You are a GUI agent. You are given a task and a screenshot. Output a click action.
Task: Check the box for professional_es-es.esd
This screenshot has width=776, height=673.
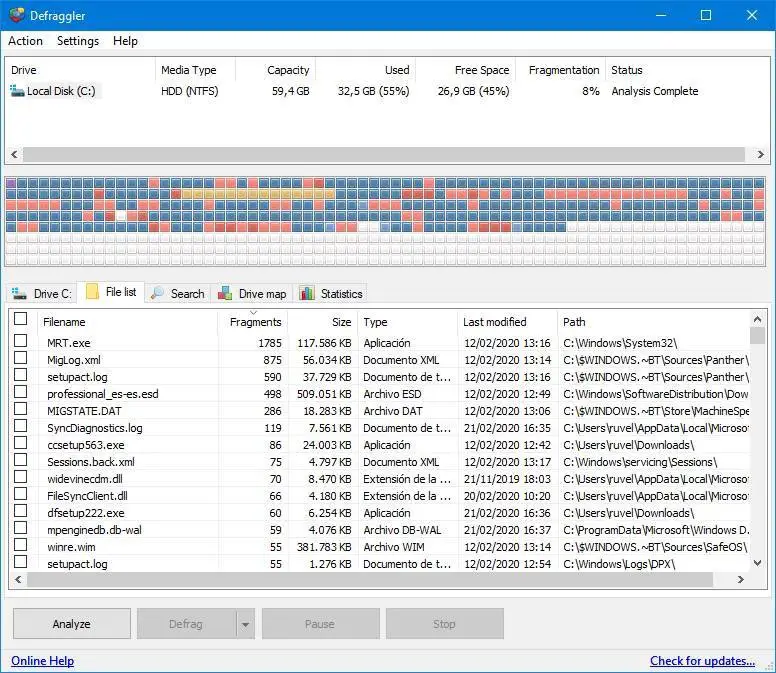[x=20, y=392]
